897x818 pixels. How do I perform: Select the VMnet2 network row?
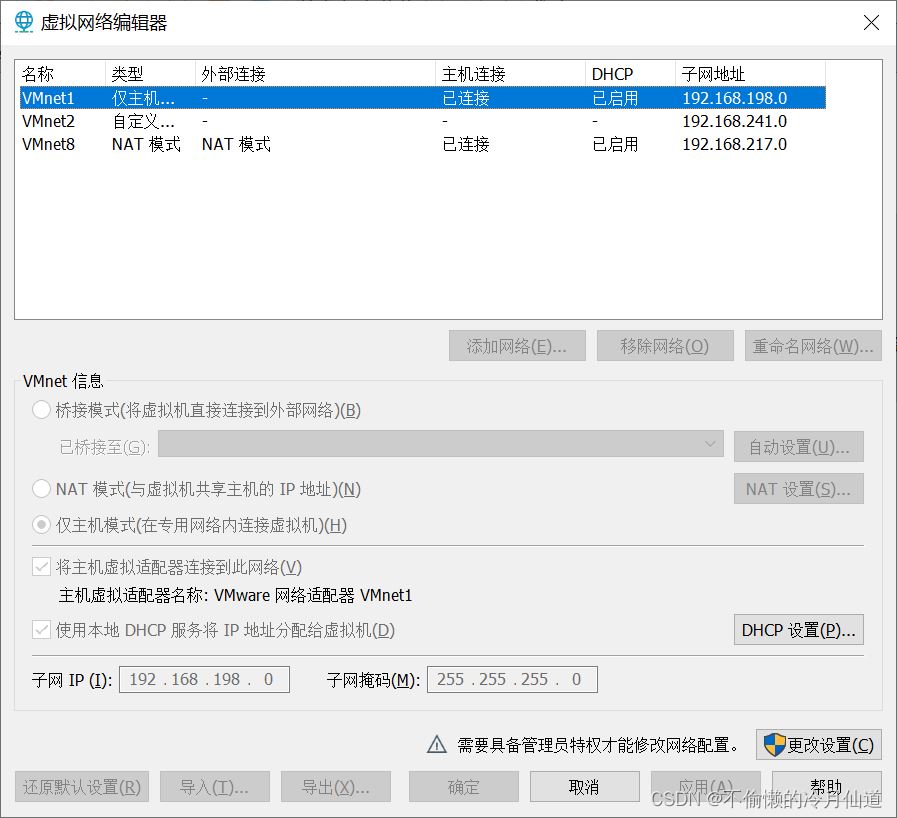pyautogui.click(x=422, y=121)
